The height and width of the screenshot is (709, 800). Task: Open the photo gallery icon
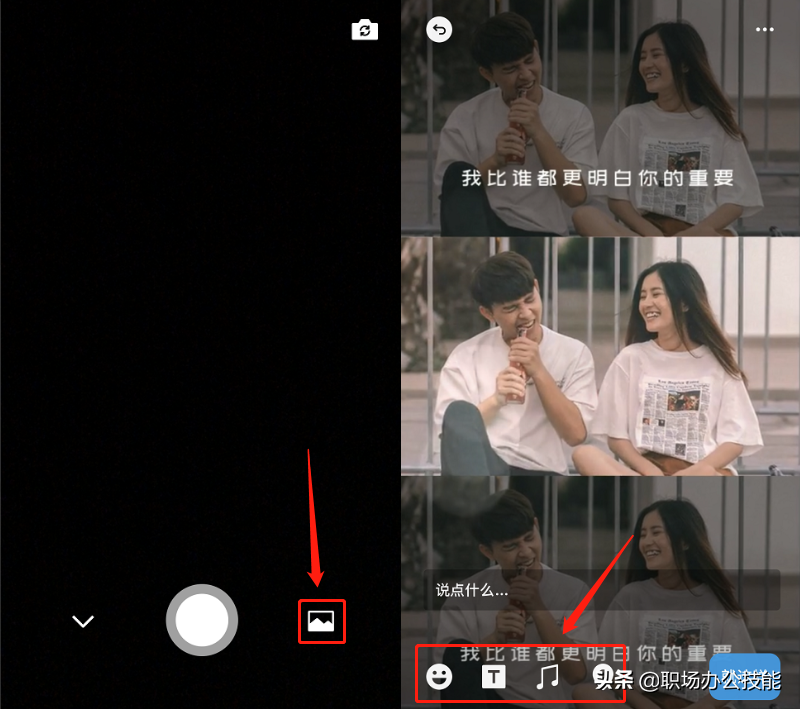(321, 622)
